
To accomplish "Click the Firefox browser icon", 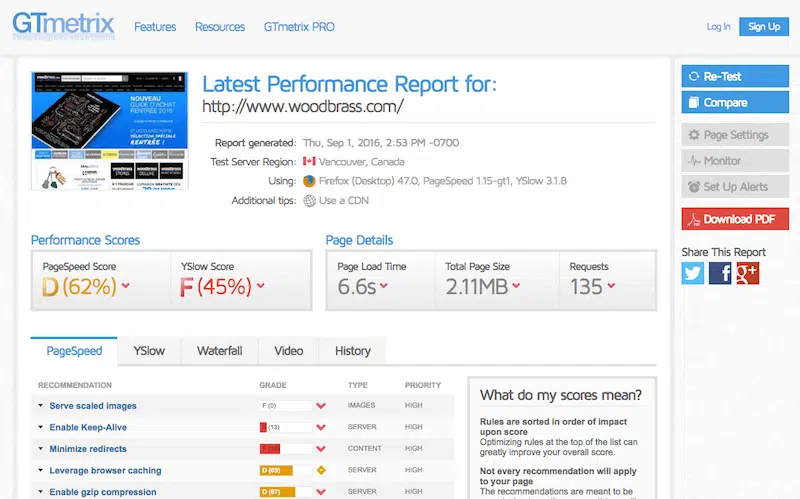I will click(310, 181).
